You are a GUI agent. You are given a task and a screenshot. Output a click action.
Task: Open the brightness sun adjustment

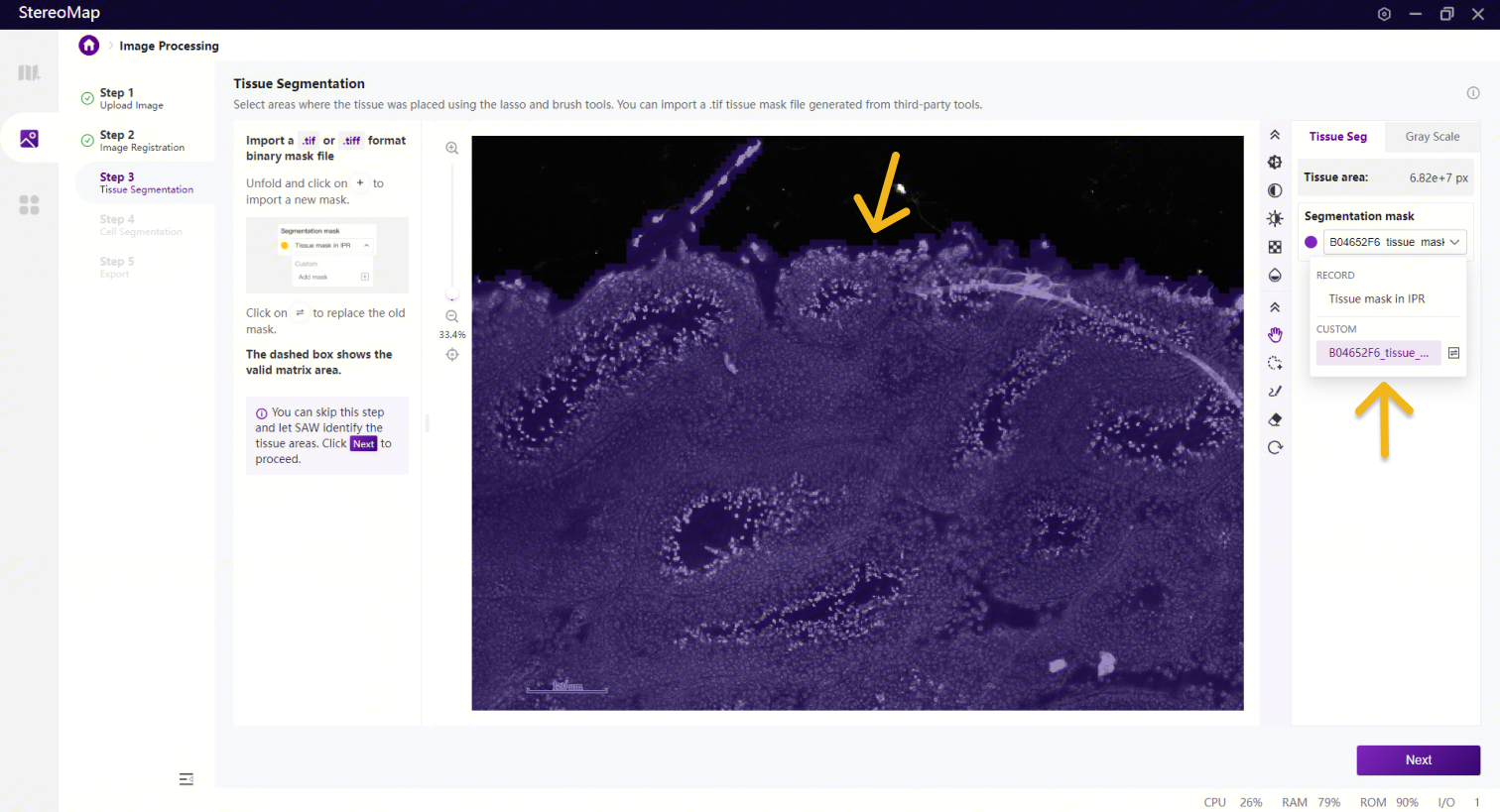coord(1275,219)
